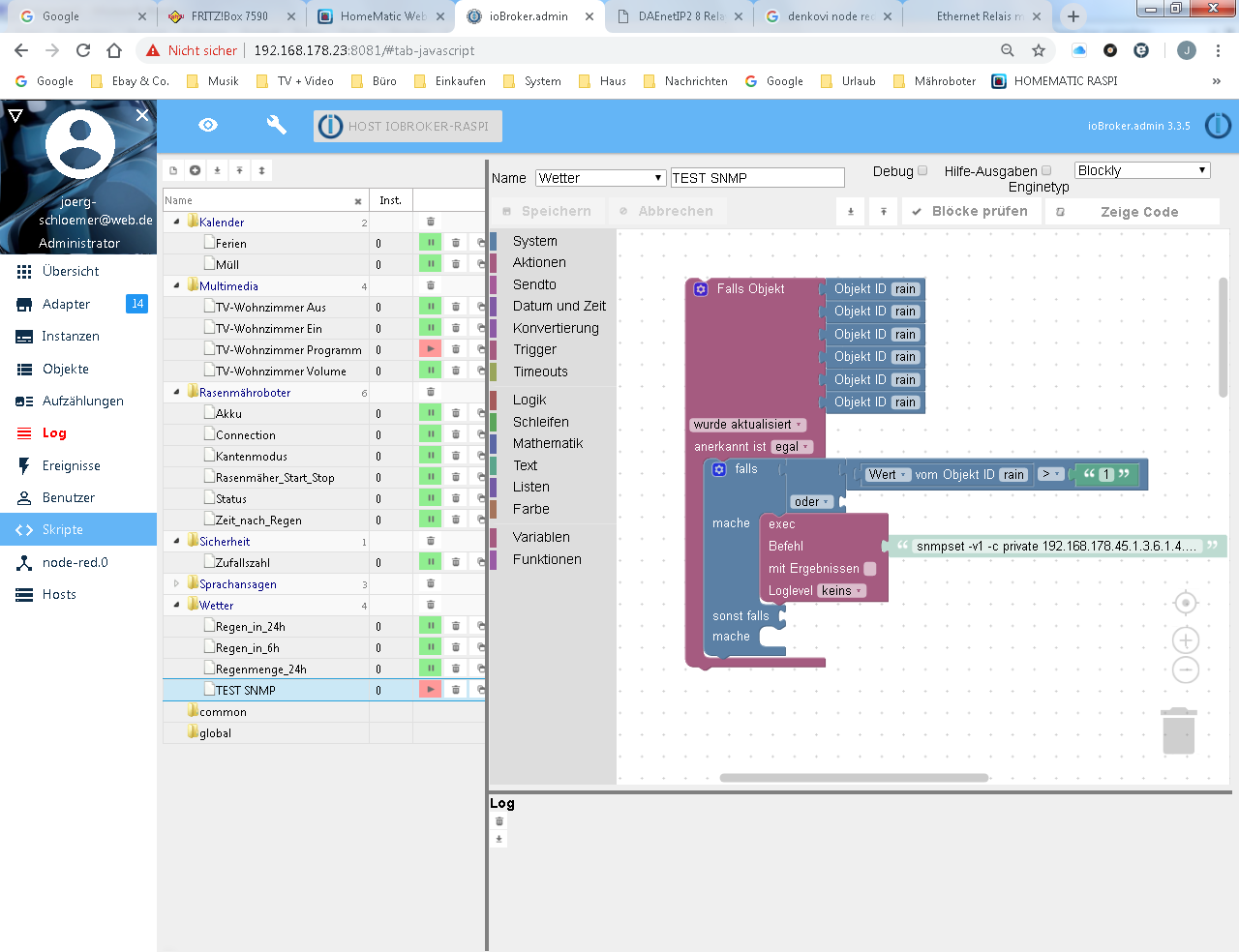Click the new script icon in scripts toolbar
This screenshot has height=952, width=1239.
click(173, 170)
